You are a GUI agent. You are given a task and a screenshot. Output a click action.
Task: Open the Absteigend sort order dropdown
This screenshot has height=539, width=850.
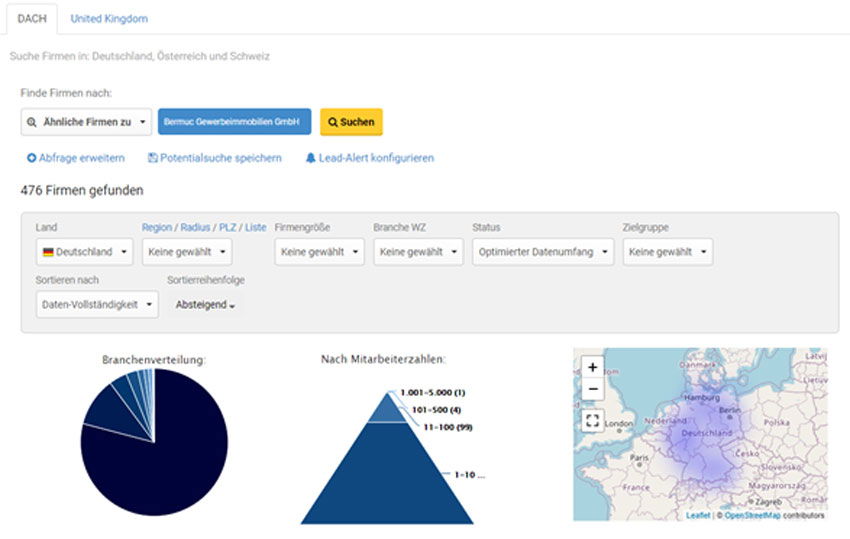[205, 305]
